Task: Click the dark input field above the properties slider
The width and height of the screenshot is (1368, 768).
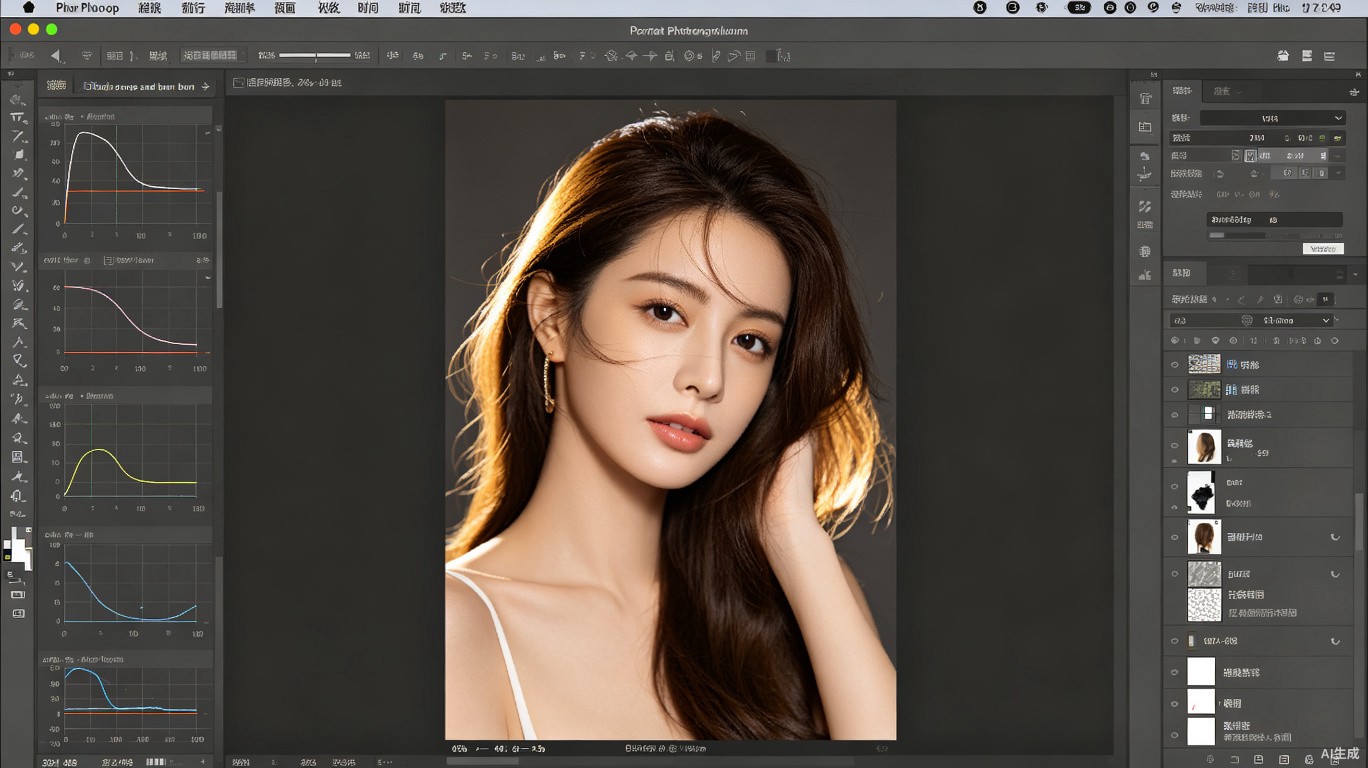Action: 1274,219
